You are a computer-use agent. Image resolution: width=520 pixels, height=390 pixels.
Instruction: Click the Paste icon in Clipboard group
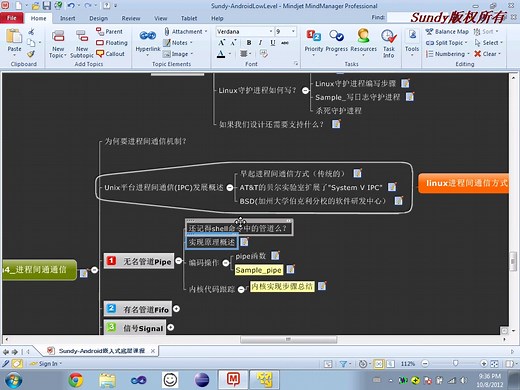(x=14, y=37)
